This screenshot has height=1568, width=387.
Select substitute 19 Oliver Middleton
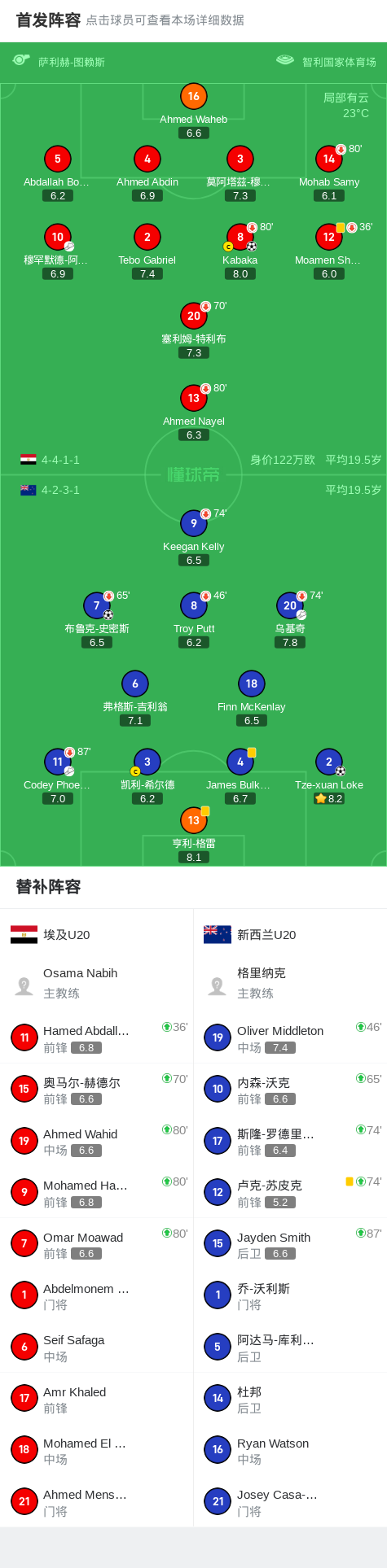pyautogui.click(x=290, y=1038)
